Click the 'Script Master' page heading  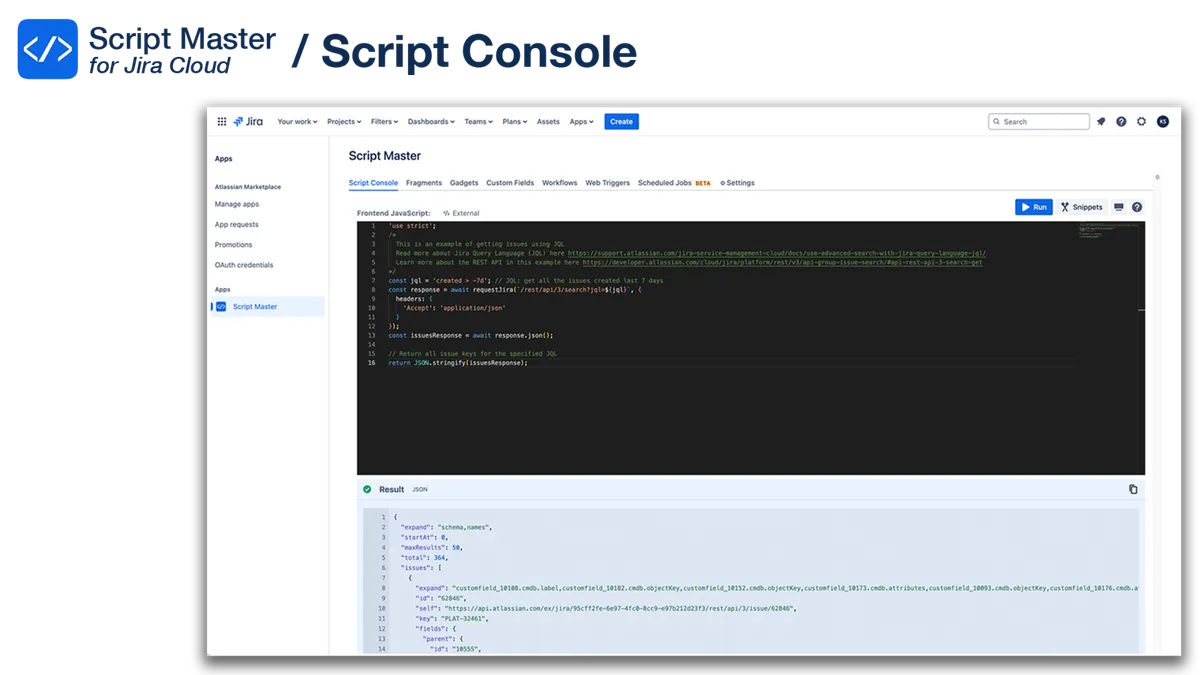[x=385, y=156]
